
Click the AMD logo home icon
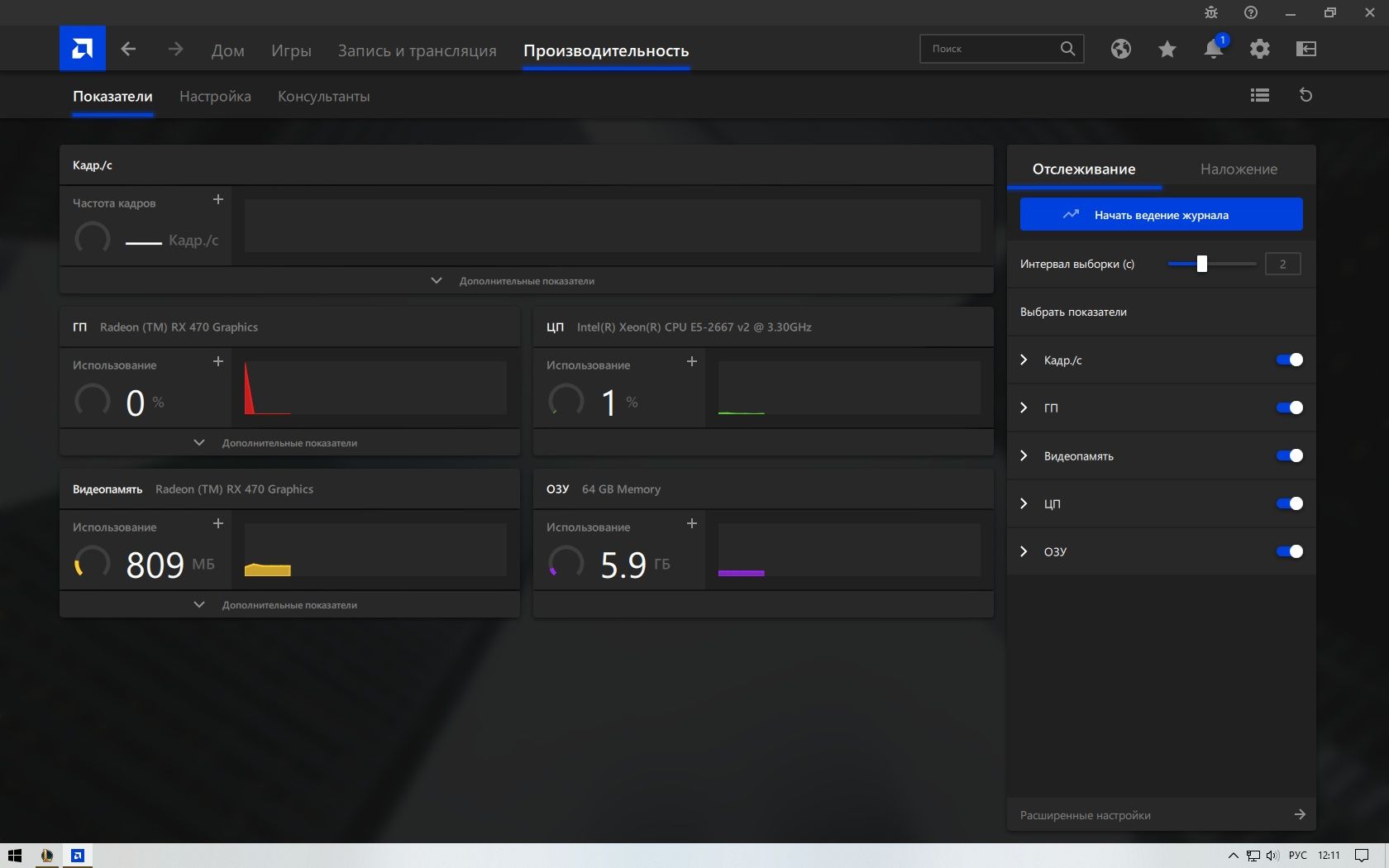click(x=82, y=49)
